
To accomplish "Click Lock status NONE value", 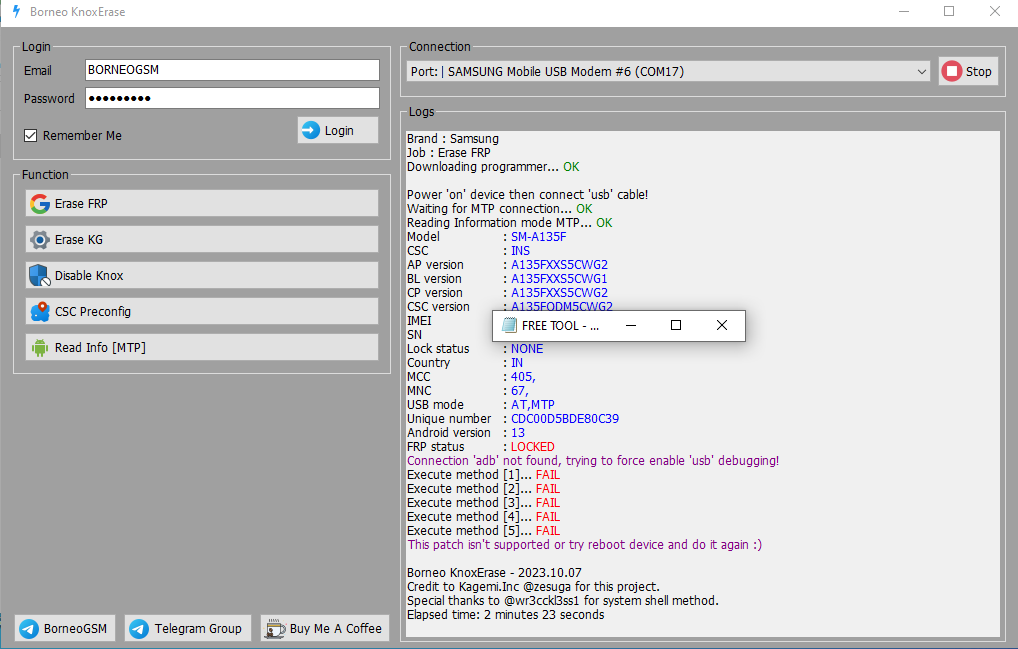I will (x=527, y=349).
